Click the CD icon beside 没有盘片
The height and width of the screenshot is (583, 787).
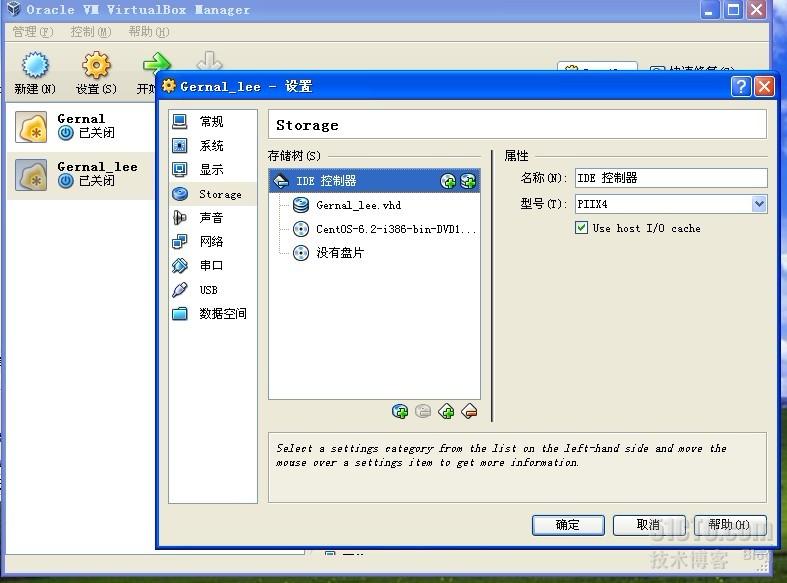click(301, 253)
